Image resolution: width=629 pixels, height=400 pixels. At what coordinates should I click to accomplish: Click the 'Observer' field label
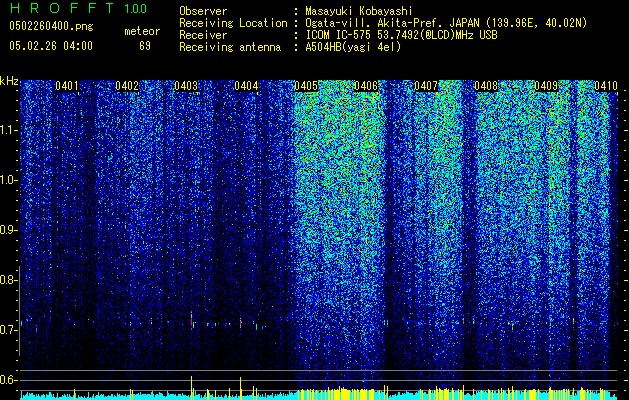tap(203, 11)
